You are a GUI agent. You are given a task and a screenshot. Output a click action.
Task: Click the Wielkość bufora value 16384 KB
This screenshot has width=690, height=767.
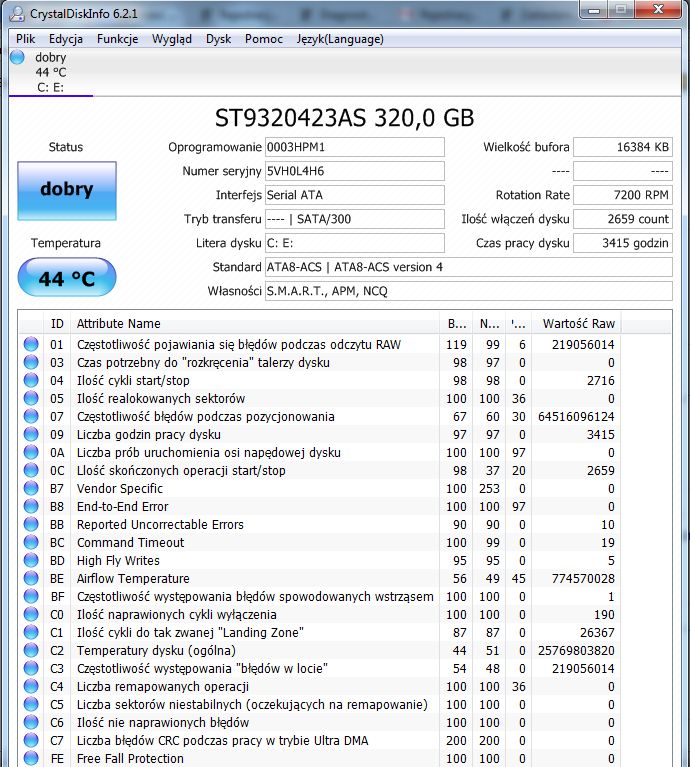(x=623, y=147)
